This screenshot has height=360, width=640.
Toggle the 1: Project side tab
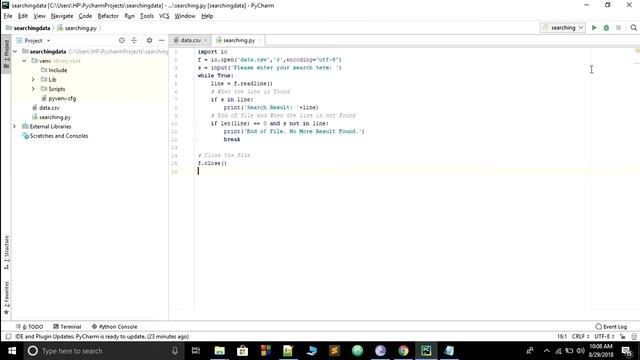click(6, 54)
